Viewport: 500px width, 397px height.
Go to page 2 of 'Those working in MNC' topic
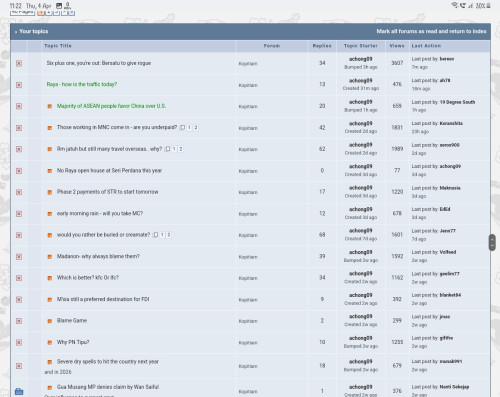196,128
